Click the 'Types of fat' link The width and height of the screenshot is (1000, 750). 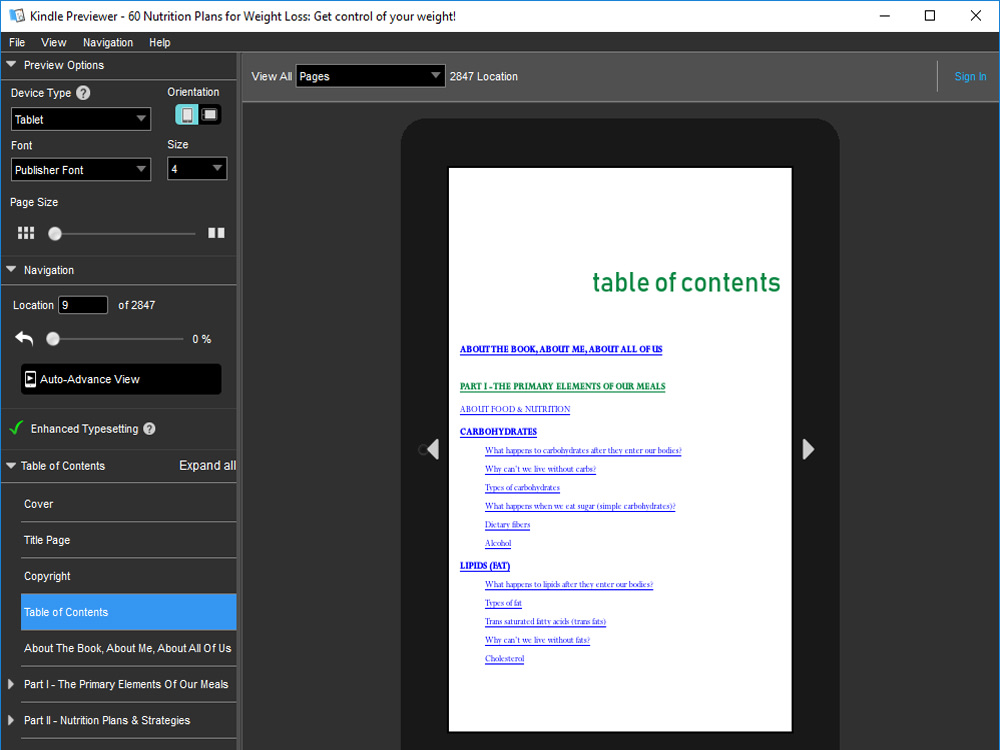503,603
